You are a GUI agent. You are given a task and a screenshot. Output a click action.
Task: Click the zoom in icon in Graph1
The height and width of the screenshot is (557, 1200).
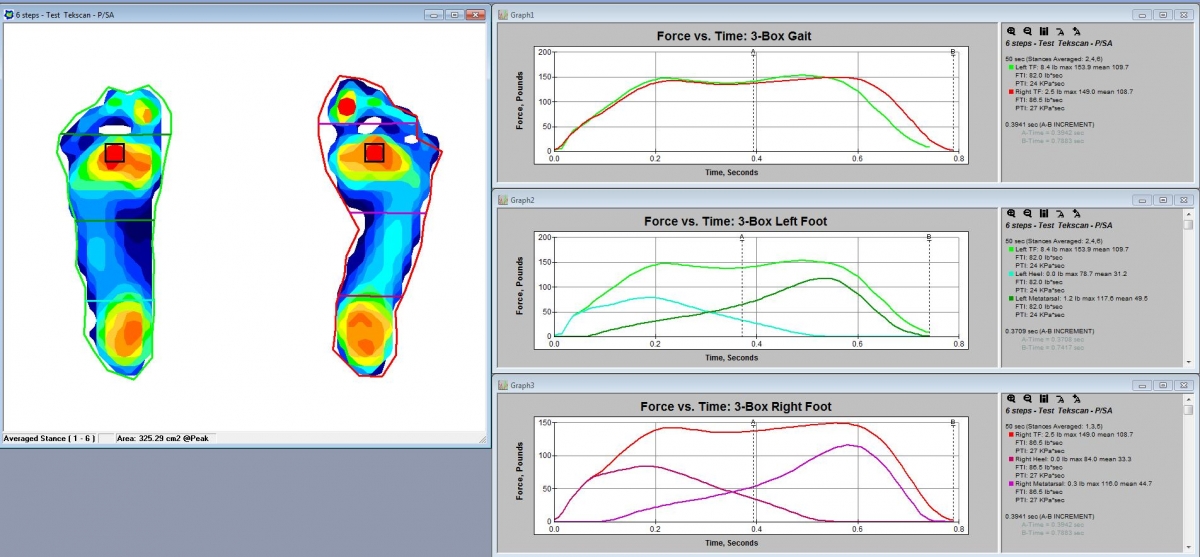(x=1011, y=31)
